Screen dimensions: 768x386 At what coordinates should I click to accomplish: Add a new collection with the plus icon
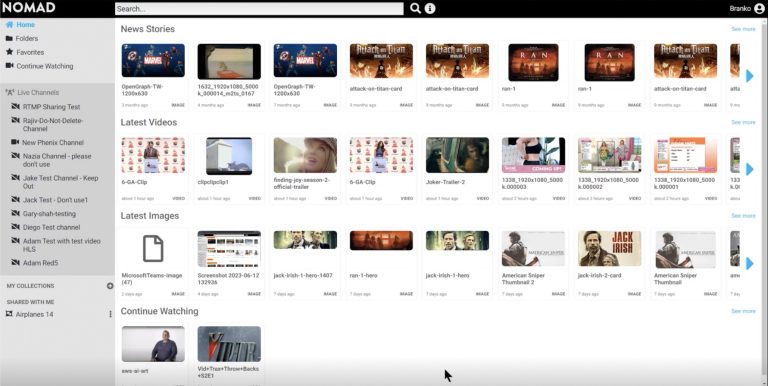point(110,286)
